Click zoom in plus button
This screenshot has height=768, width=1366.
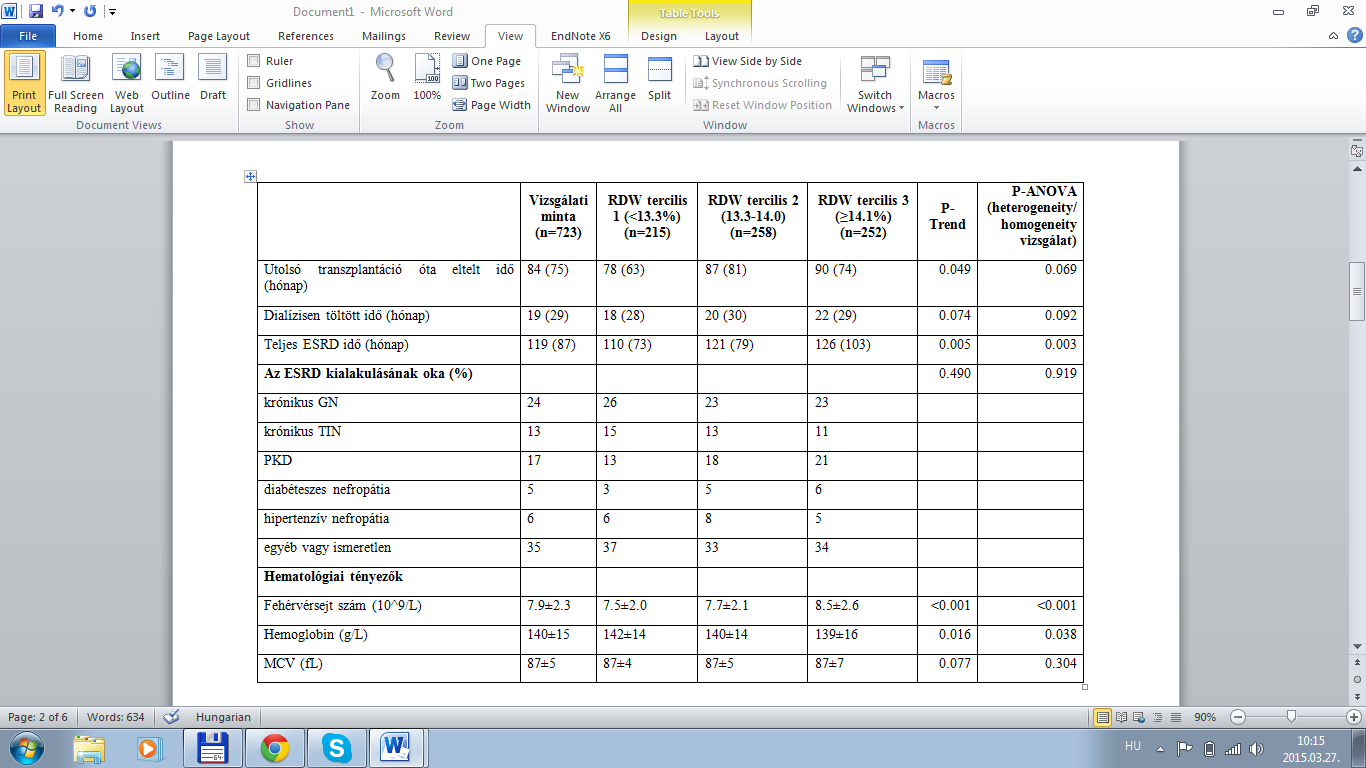pyautogui.click(x=1354, y=717)
